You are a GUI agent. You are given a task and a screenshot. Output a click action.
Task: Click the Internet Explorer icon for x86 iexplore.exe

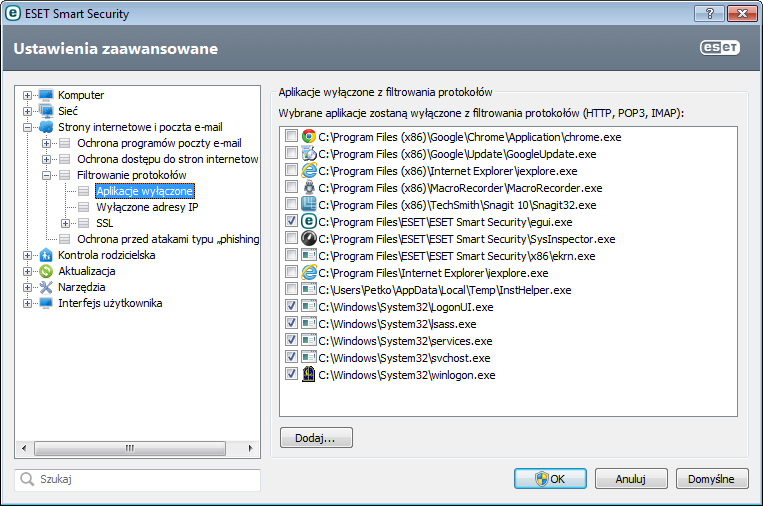point(309,171)
